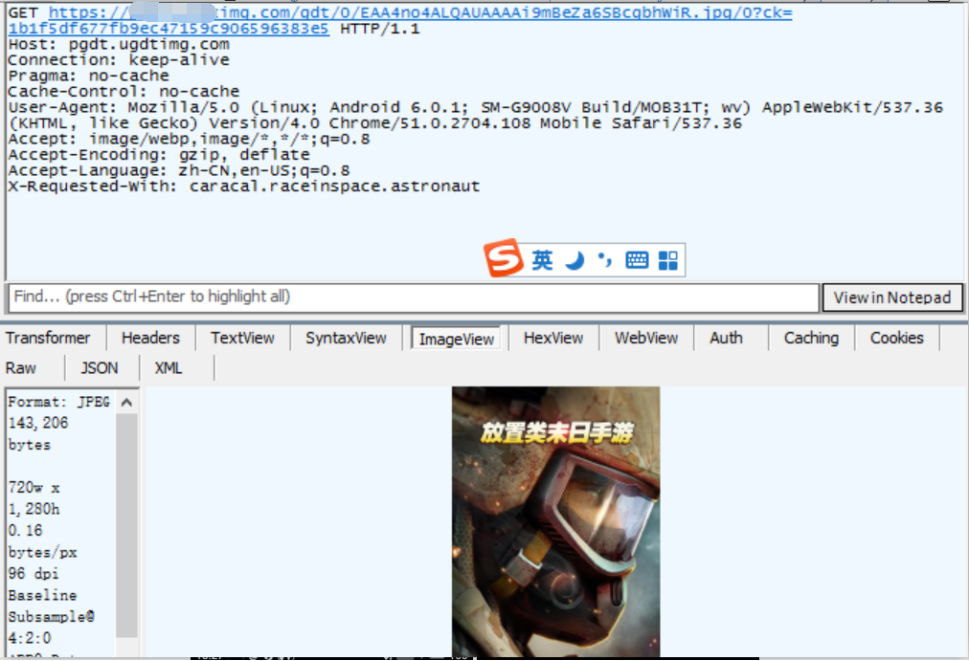Select the ImageView tab

(x=456, y=339)
